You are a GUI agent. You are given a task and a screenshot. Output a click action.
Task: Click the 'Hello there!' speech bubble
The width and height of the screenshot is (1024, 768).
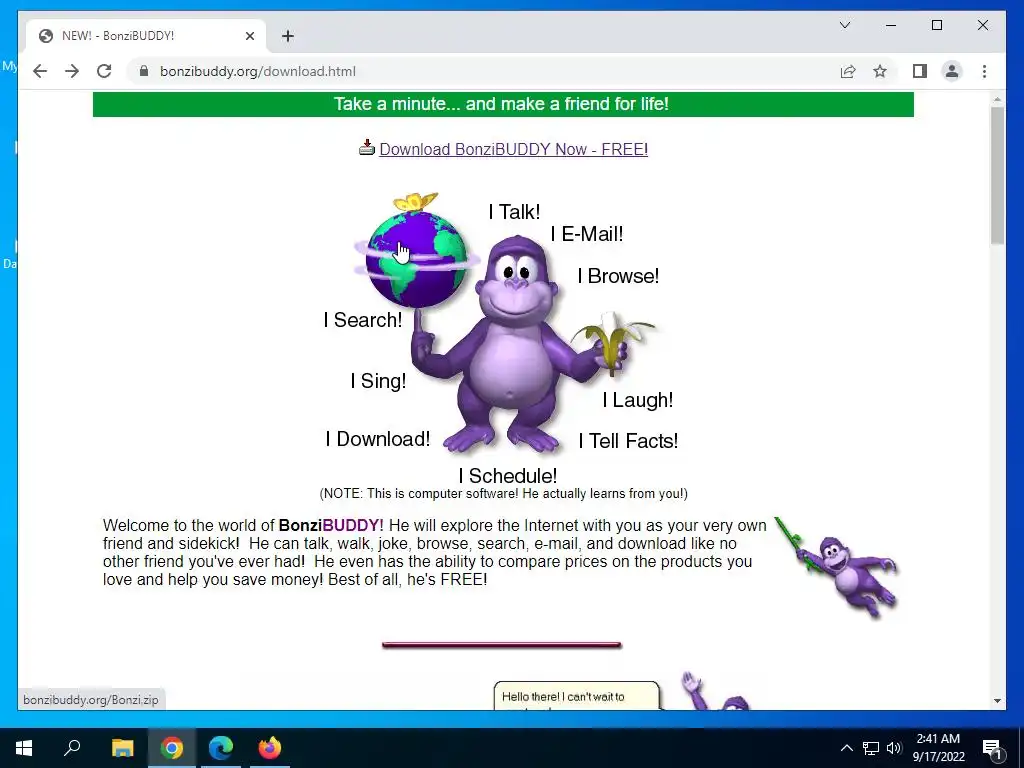[x=577, y=696]
